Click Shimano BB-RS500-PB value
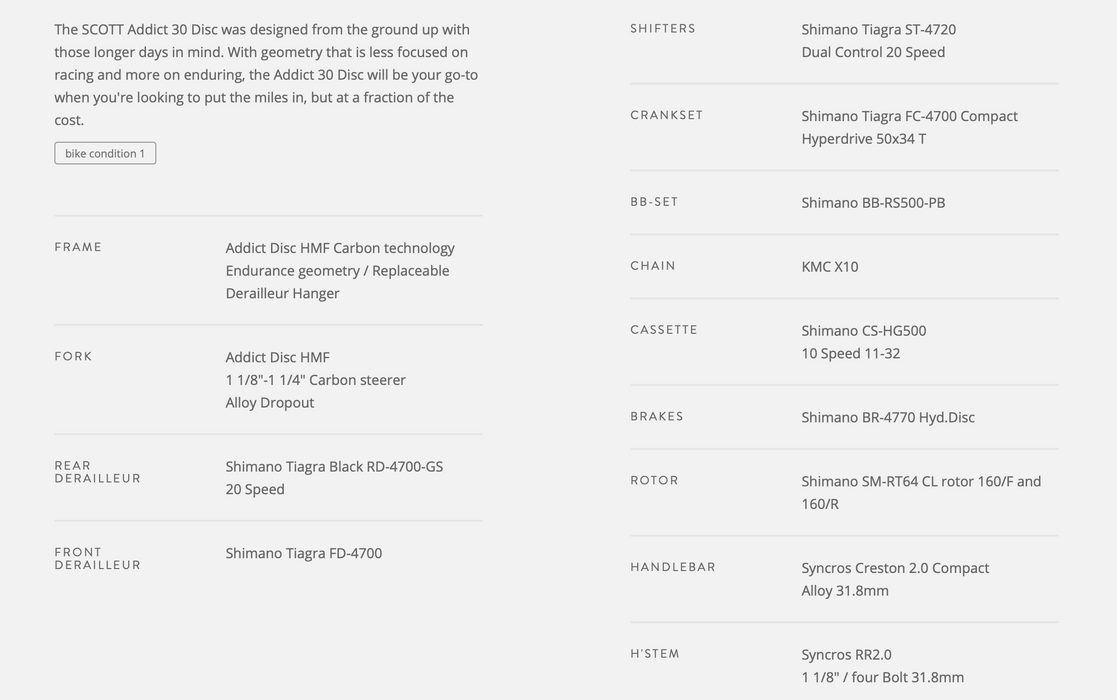Viewport: 1117px width, 700px height. pos(873,203)
